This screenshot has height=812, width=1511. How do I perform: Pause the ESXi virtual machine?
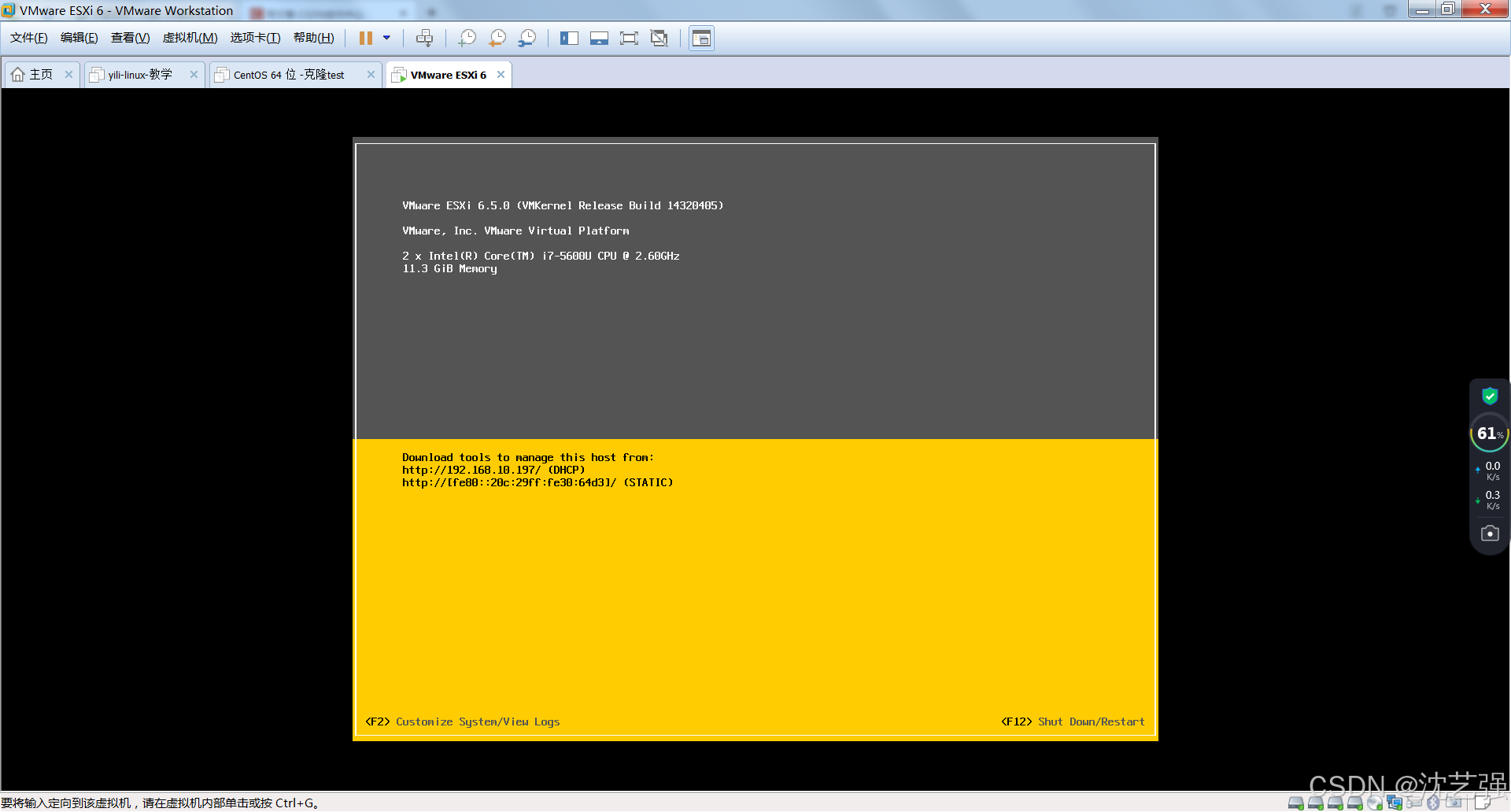(x=366, y=38)
